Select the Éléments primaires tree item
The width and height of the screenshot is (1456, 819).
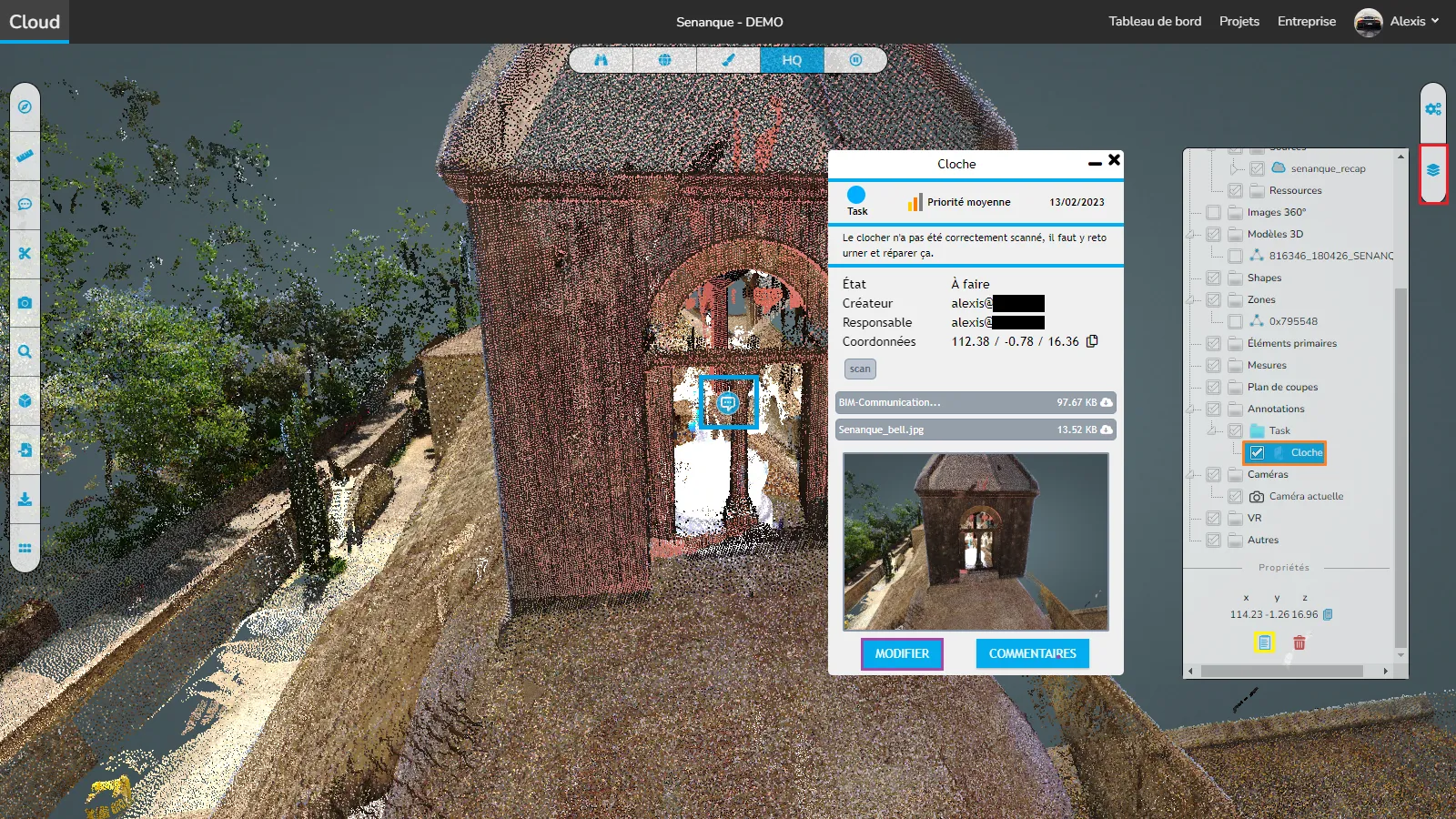click(1292, 343)
